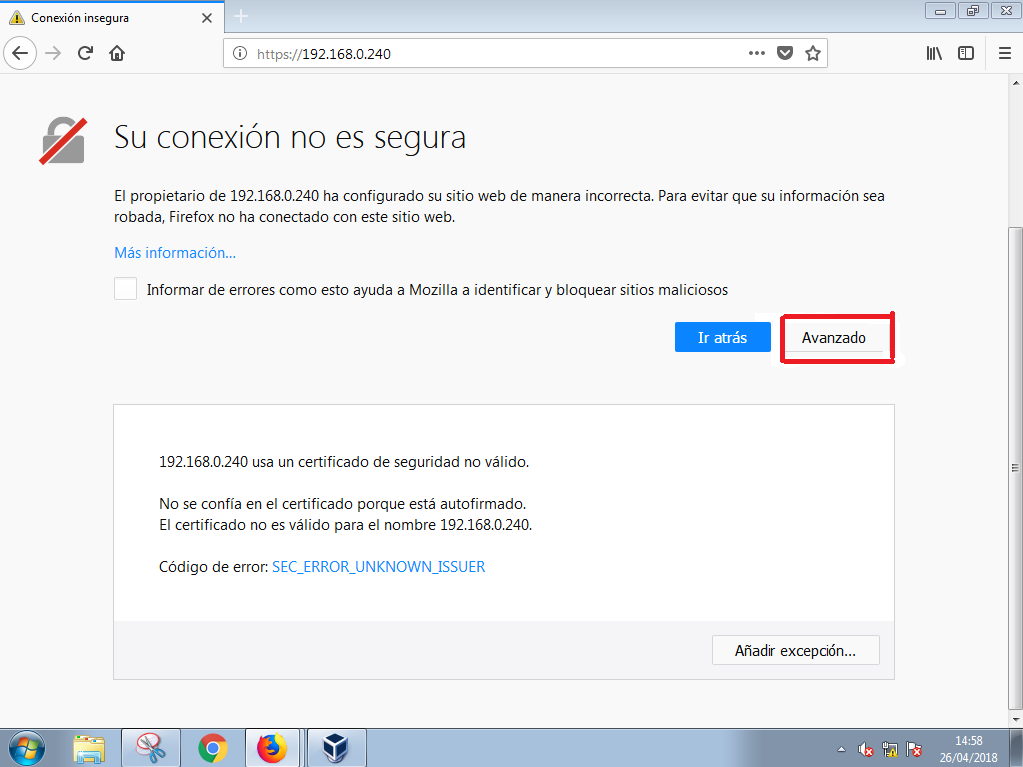
Task: Check the report errors to Mozilla checkbox
Action: (x=125, y=289)
